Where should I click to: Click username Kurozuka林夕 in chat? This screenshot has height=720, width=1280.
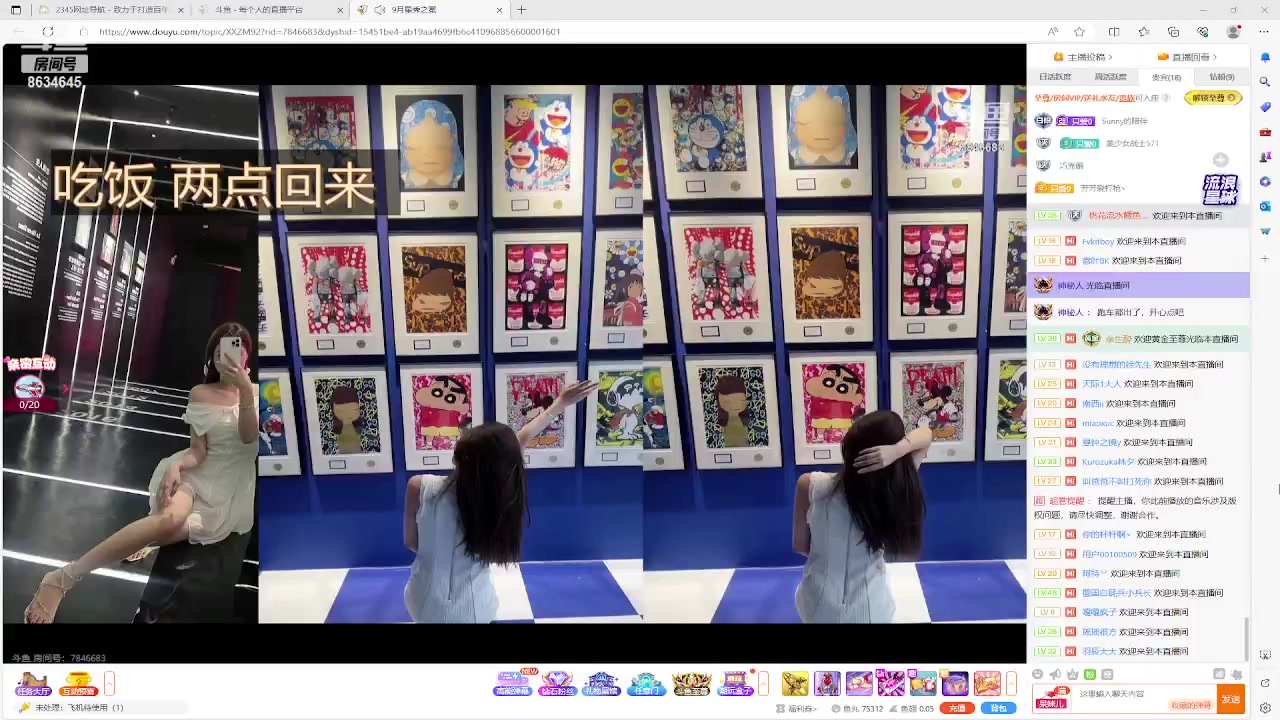coord(1108,462)
